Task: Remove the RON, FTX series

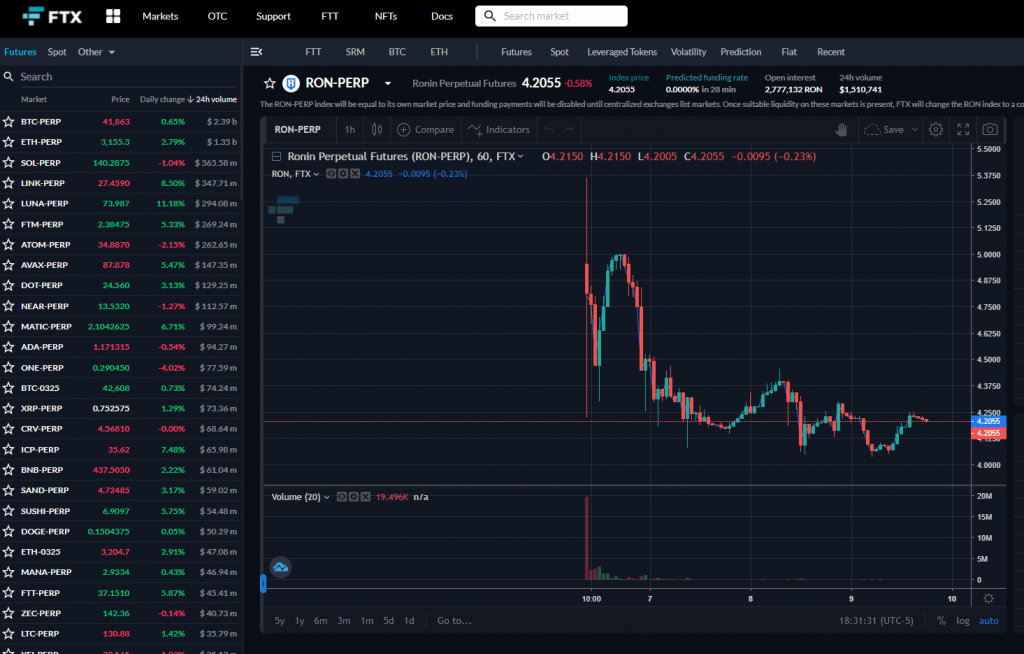Action: click(x=355, y=174)
